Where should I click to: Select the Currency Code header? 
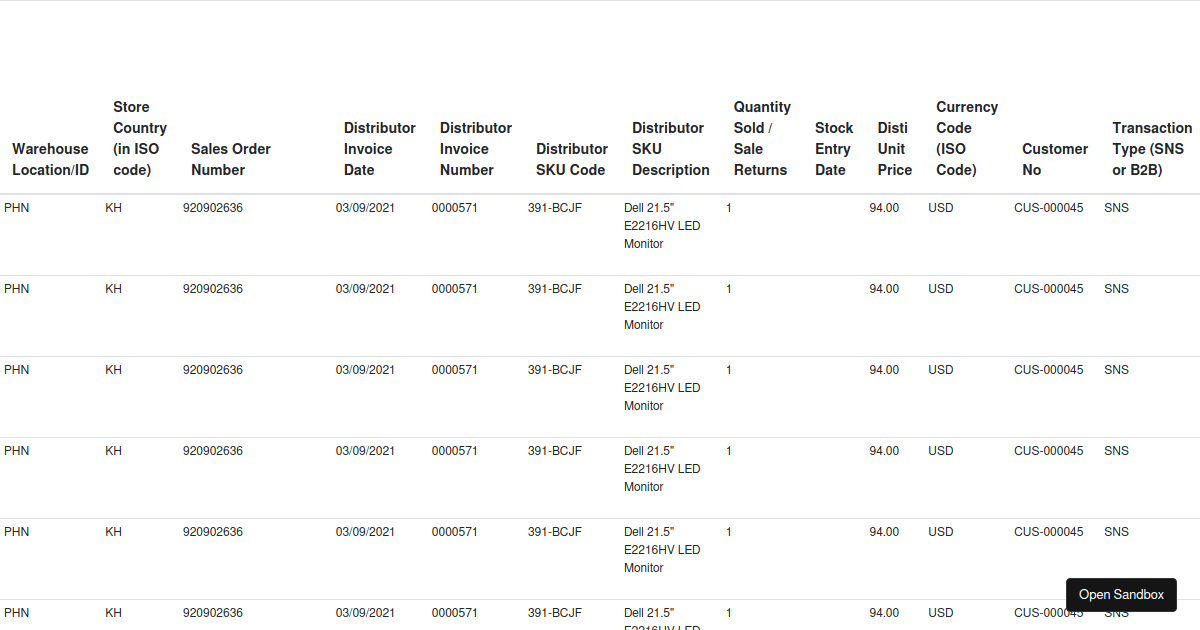click(x=967, y=138)
